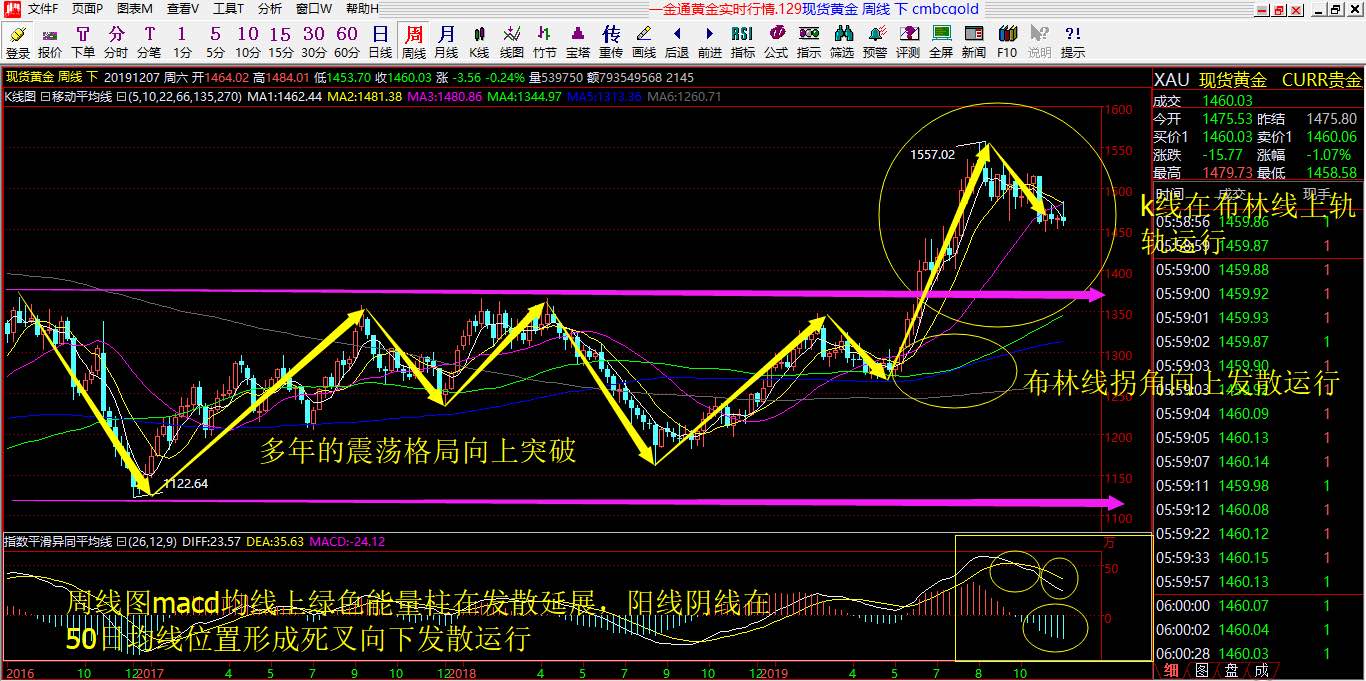Click the 登录 login icon
This screenshot has width=1366, height=681.
[x=18, y=42]
